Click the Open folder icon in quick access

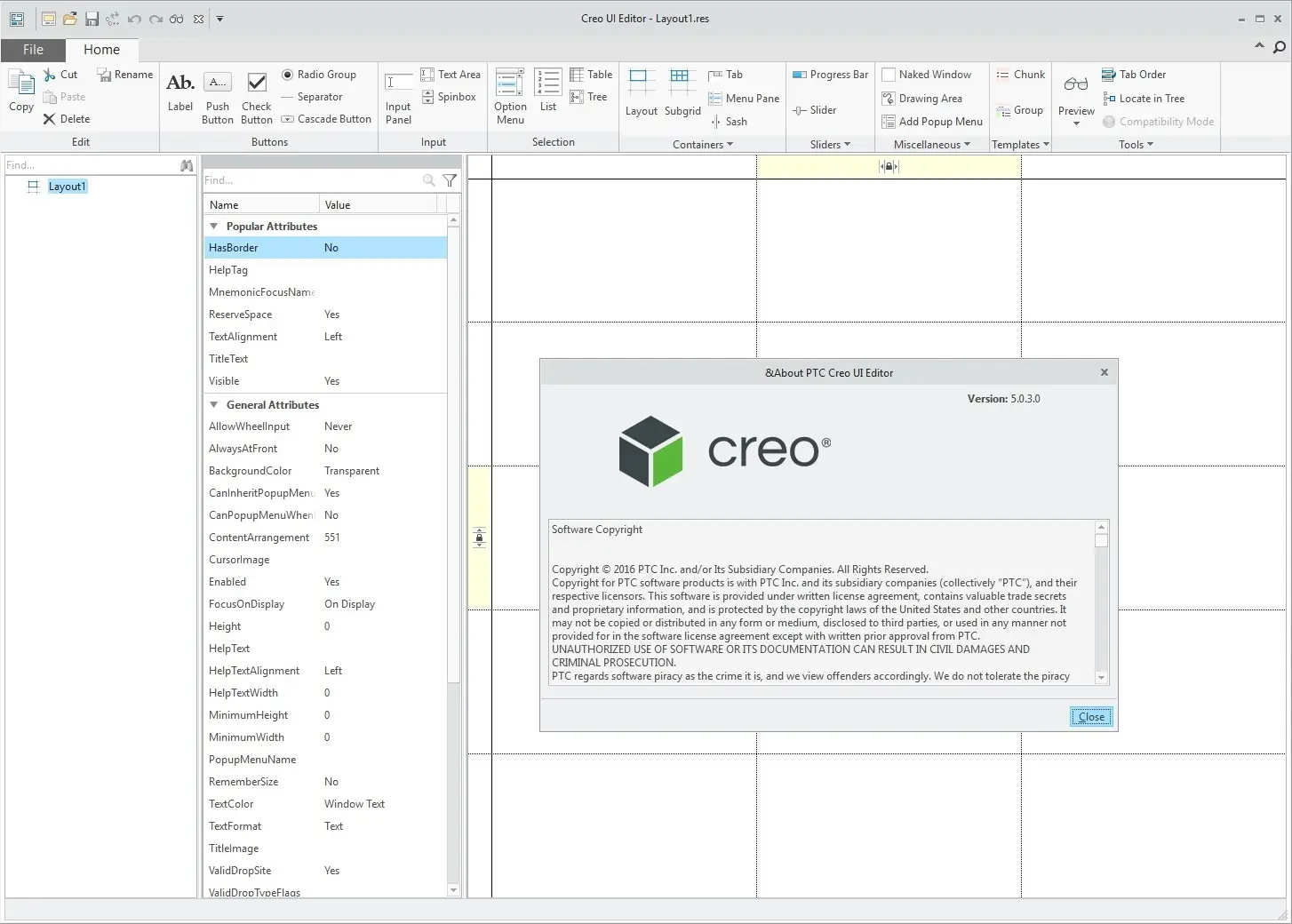tap(69, 19)
